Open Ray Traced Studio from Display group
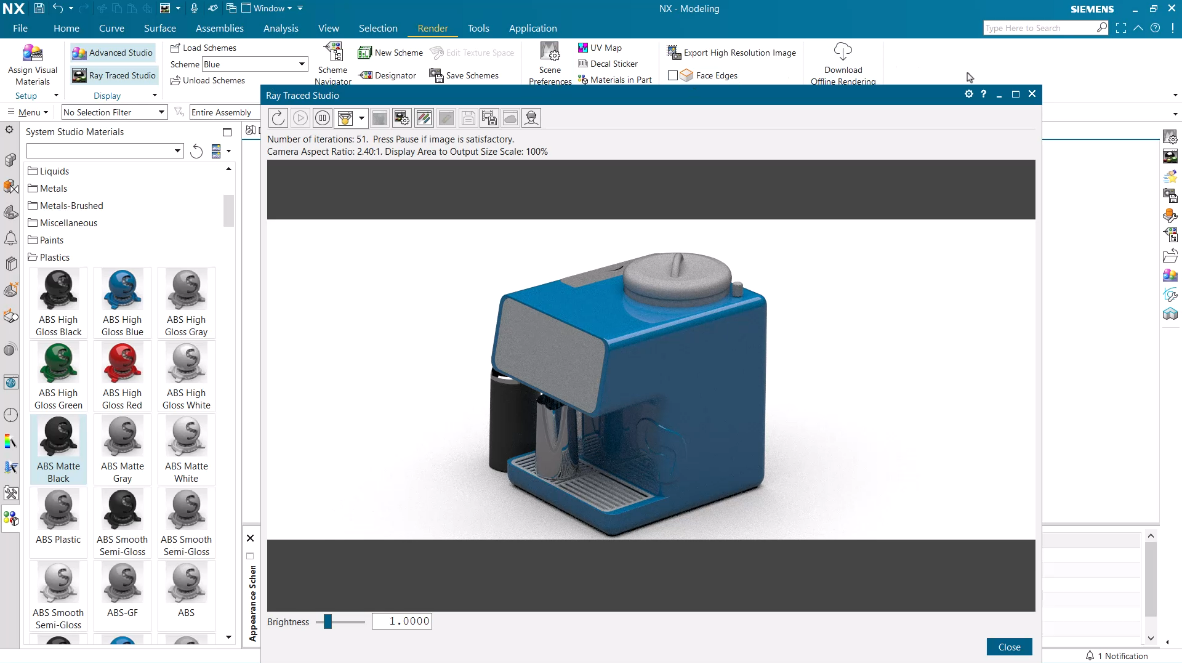Screen dimensions: 1182x663 (113, 74)
